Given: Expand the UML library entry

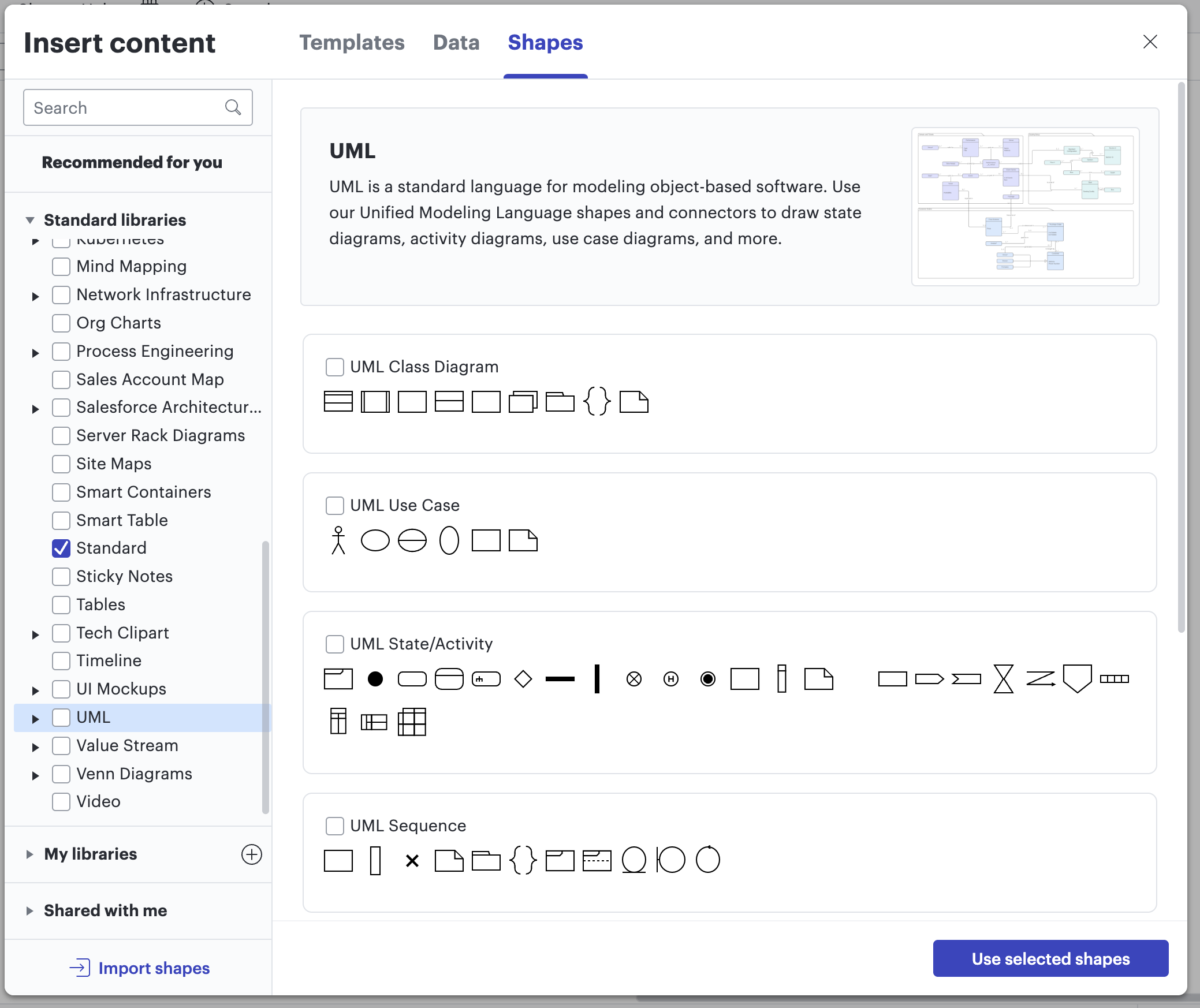Looking at the screenshot, I should pyautogui.click(x=35, y=718).
